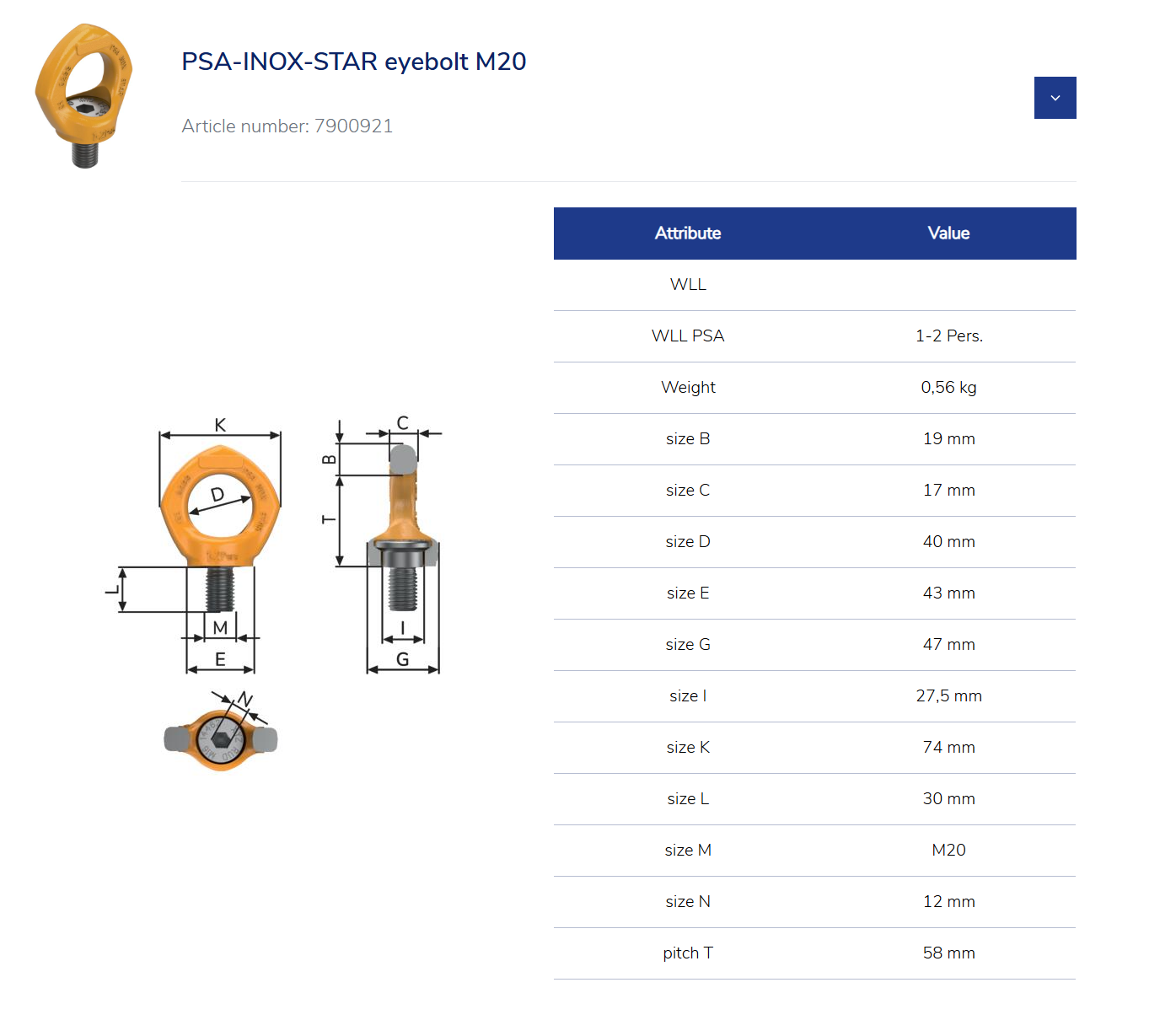
Task: Click the 0,56 kg weight value
Action: 948,387
